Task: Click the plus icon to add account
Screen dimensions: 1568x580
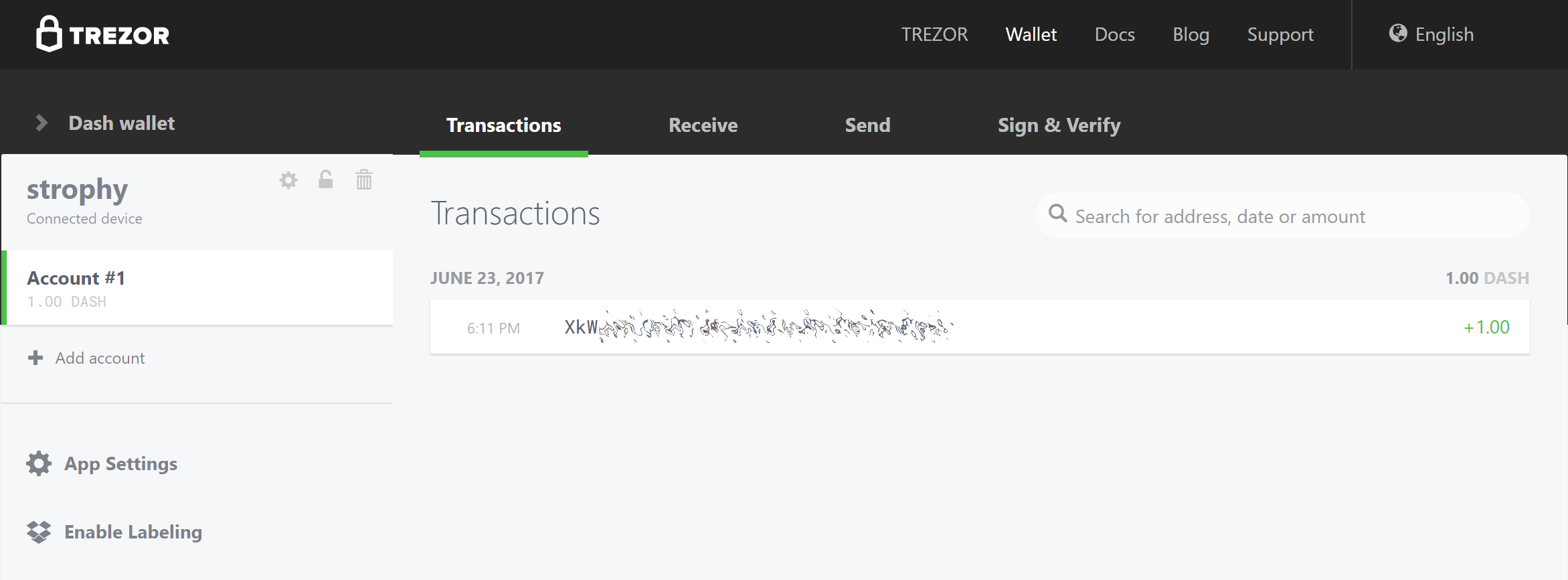Action: [35, 358]
